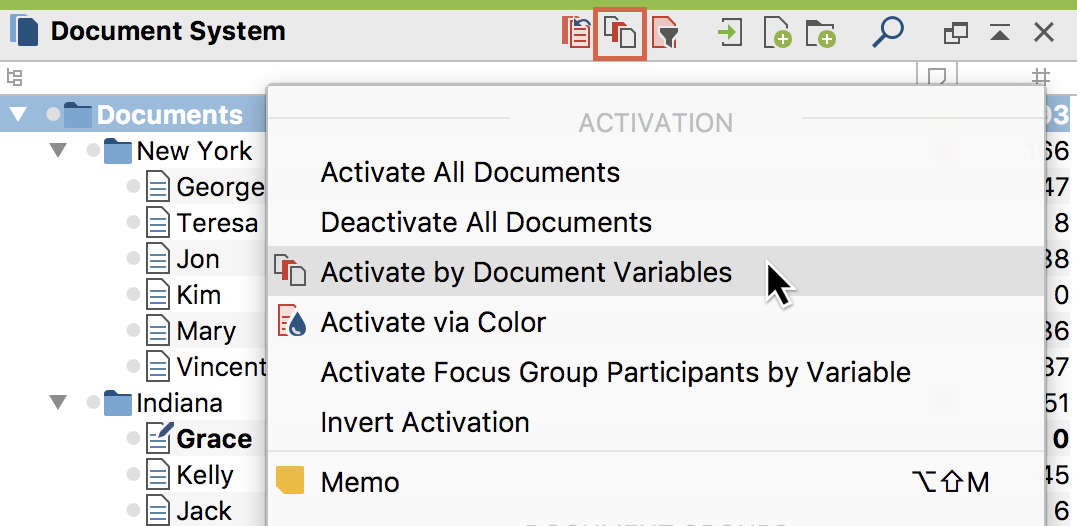The width and height of the screenshot is (1077, 526).
Task: Click Deactivate All Documents
Action: coord(486,222)
